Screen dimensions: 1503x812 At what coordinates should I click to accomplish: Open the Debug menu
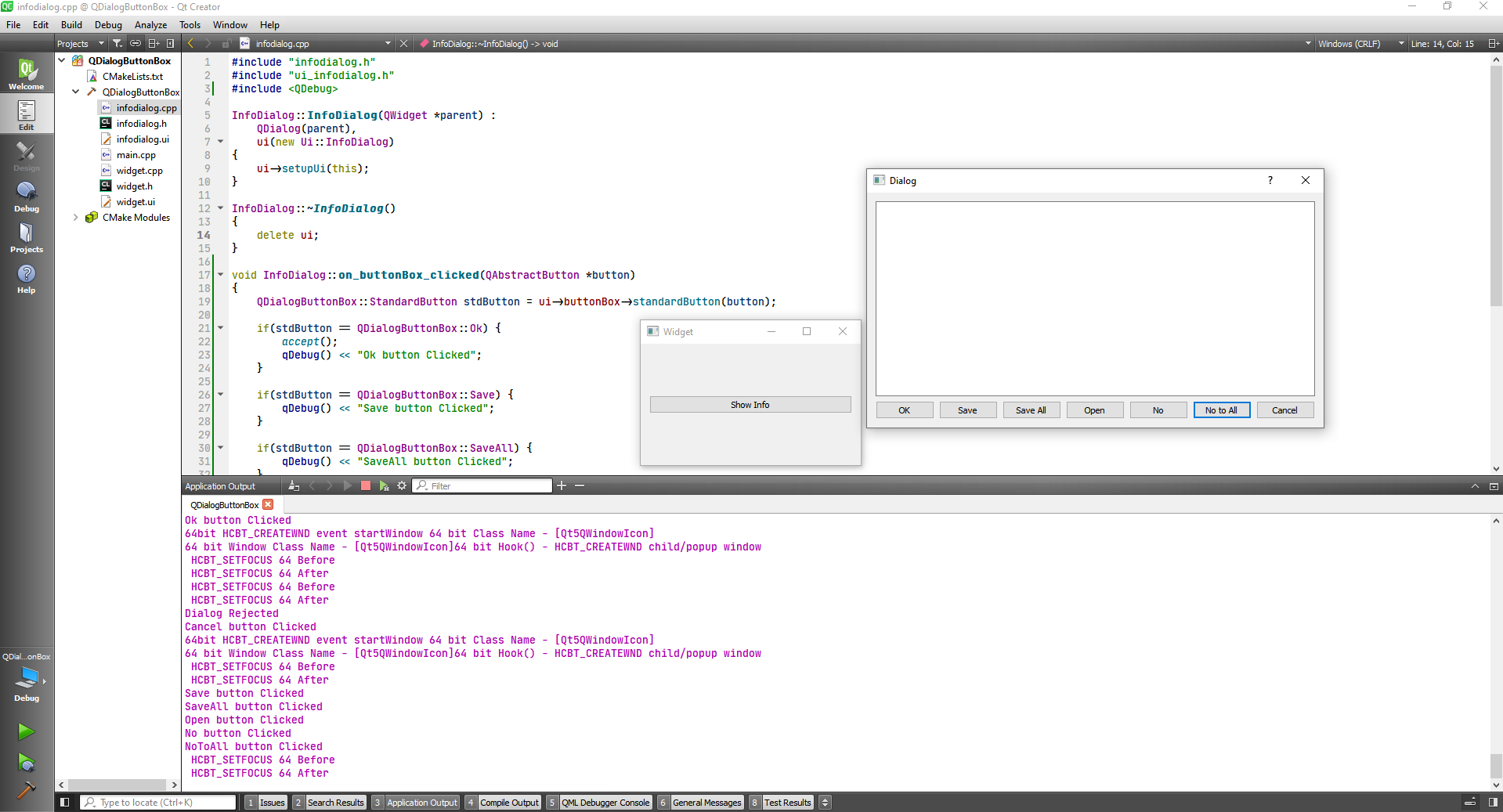click(108, 25)
